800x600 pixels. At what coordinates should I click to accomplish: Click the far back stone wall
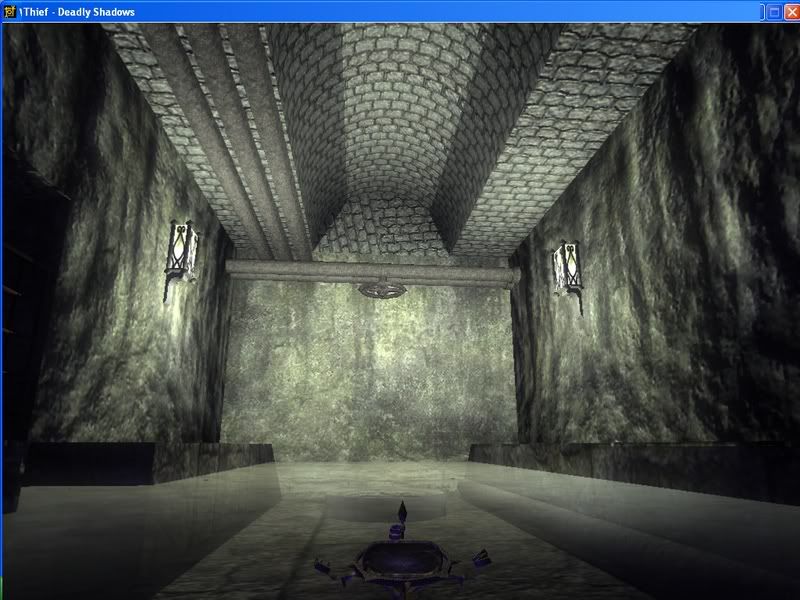[370, 380]
